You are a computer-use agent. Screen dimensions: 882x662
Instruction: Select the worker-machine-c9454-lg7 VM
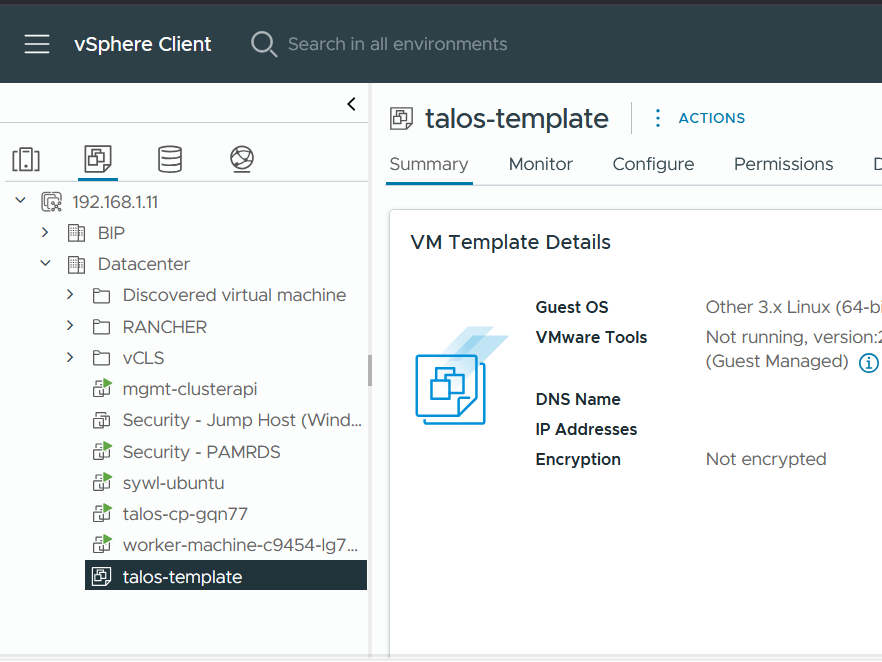(x=240, y=545)
